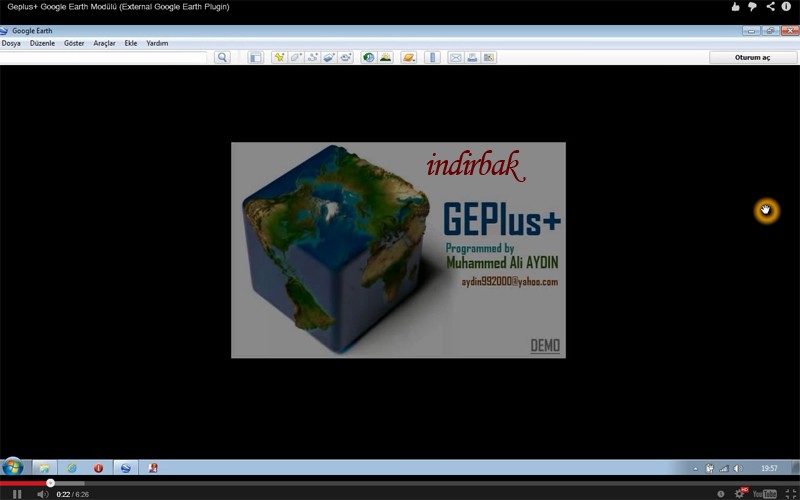Open the Ekle menu

131,43
